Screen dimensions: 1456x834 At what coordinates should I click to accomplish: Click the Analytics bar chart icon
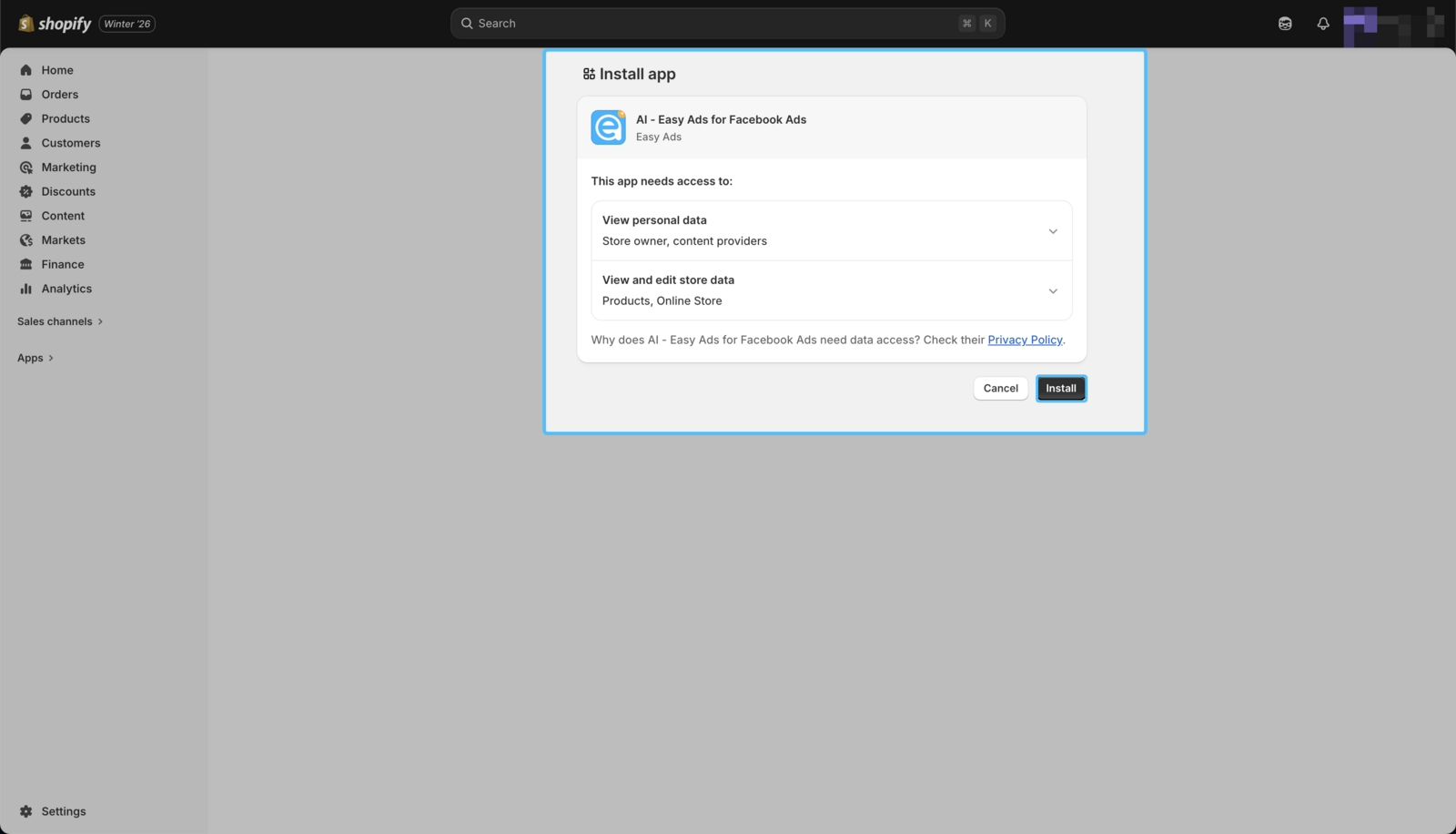point(25,289)
